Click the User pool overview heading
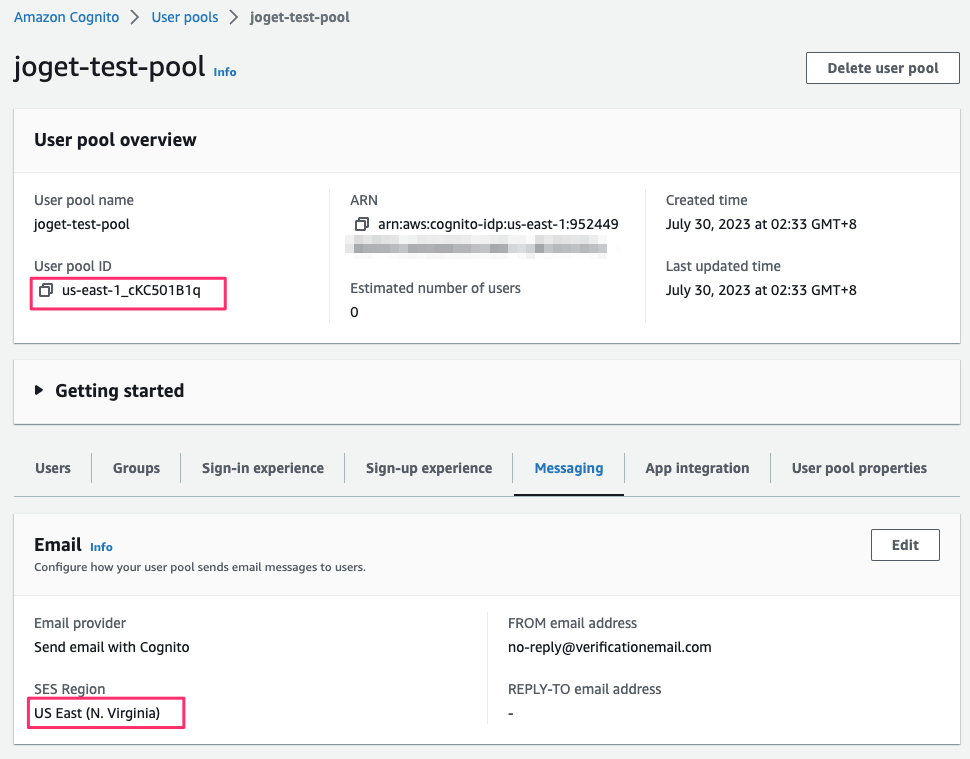The image size is (970, 759). tap(115, 140)
